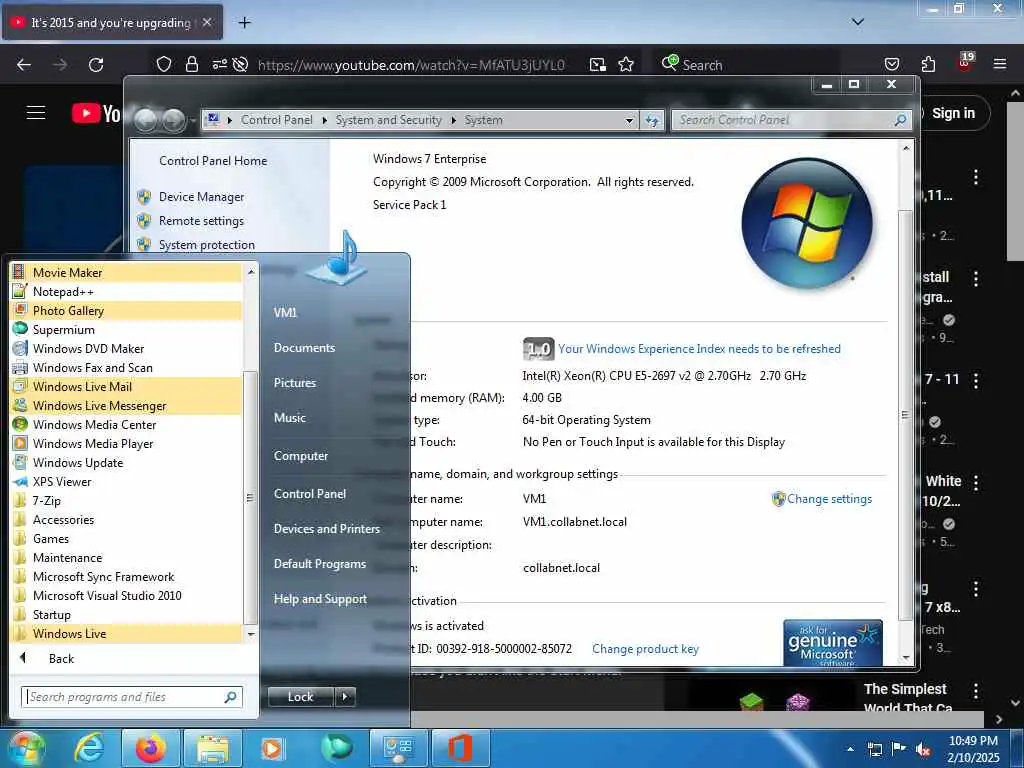Image resolution: width=1024 pixels, height=768 pixels.
Task: Launch Windows Fax and Scan
Action: tap(126, 367)
